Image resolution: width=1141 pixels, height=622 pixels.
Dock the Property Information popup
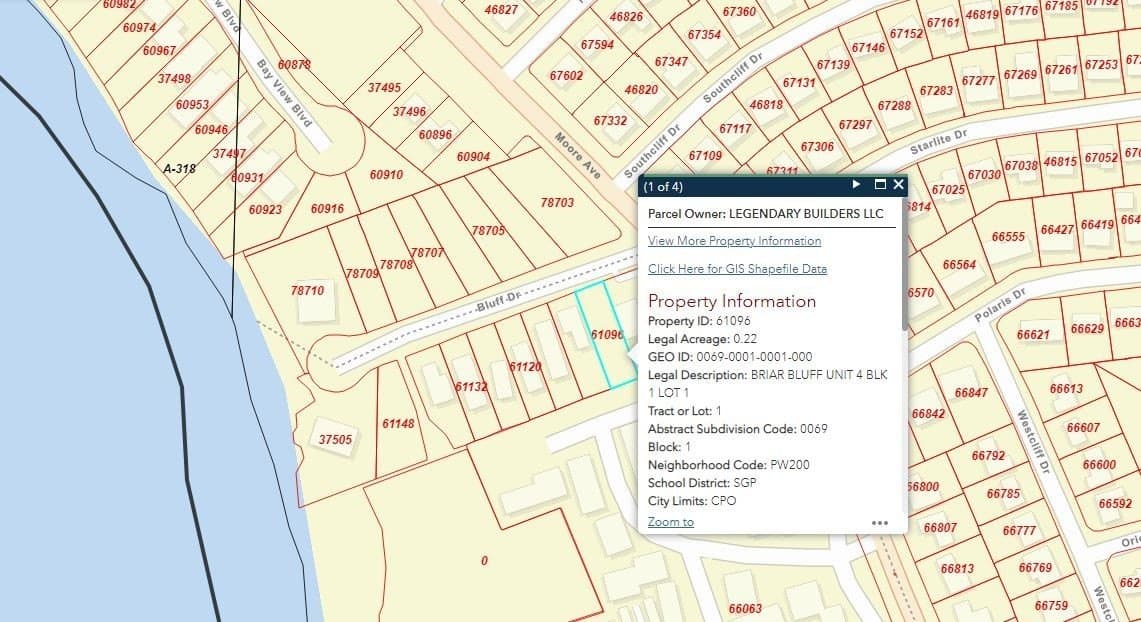(x=879, y=185)
